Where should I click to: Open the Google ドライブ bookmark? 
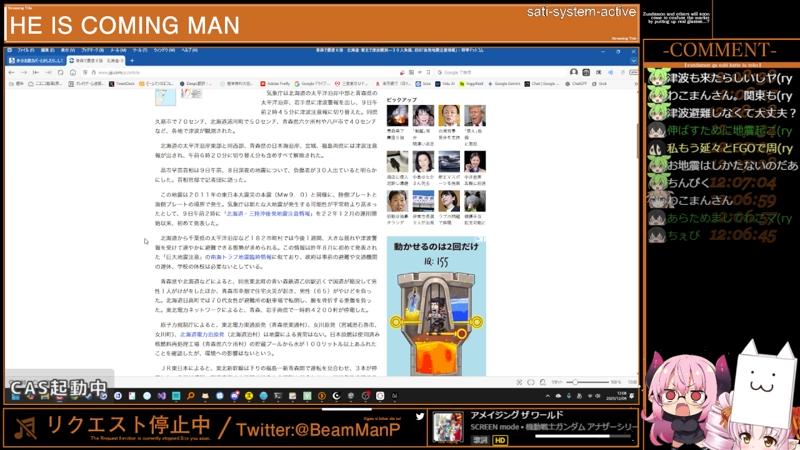pos(312,84)
